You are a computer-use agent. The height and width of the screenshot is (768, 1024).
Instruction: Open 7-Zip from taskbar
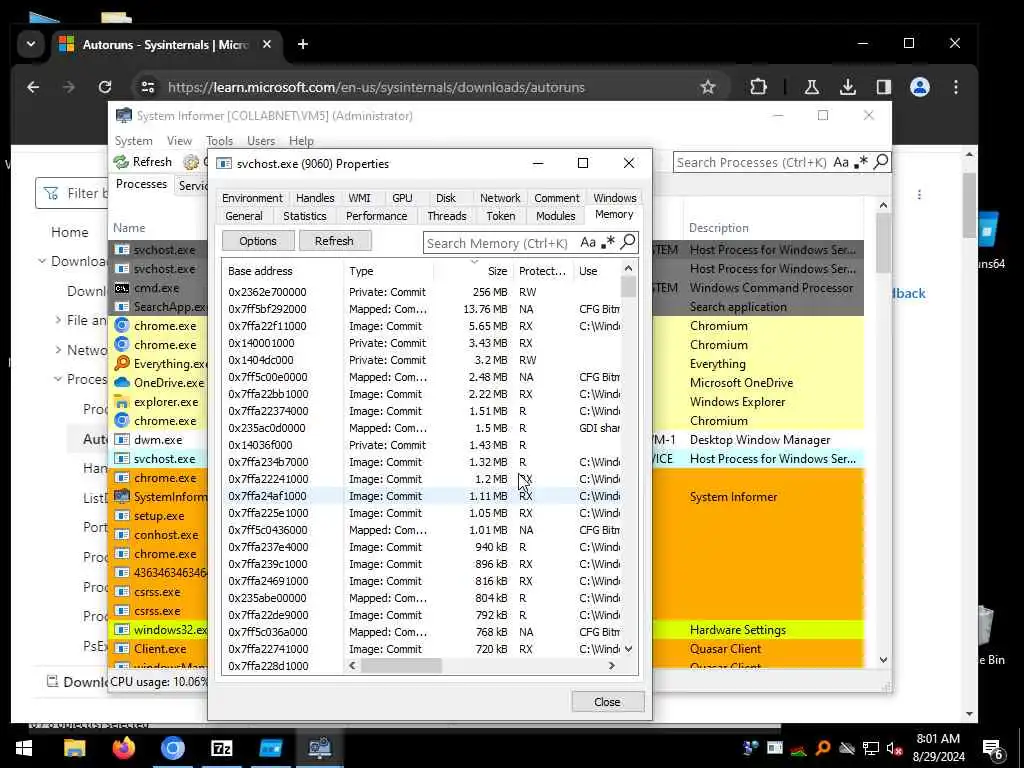(x=222, y=748)
